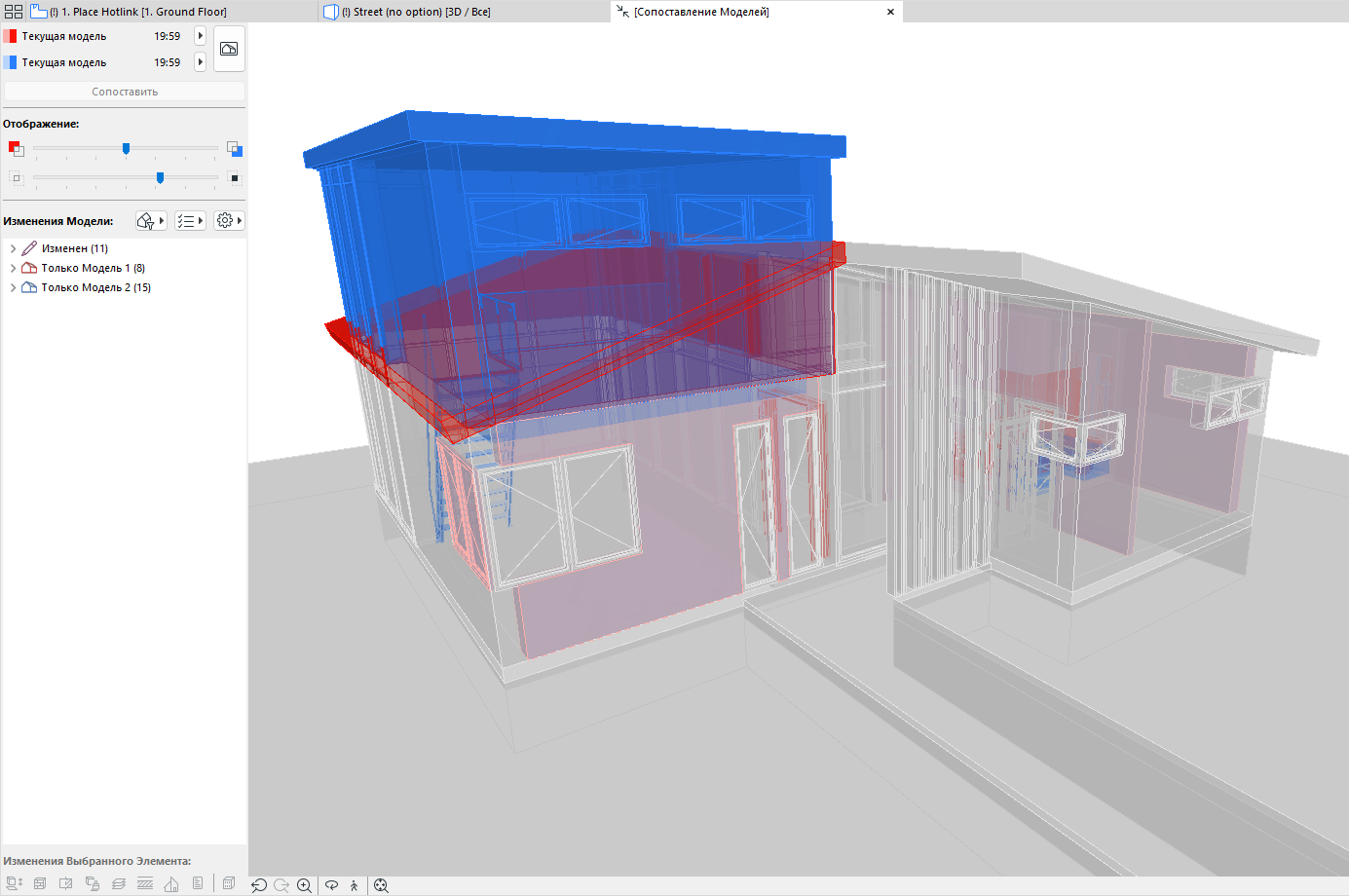Click the Изменения Выбранного Элемента: label
1349x896 pixels.
[x=97, y=861]
